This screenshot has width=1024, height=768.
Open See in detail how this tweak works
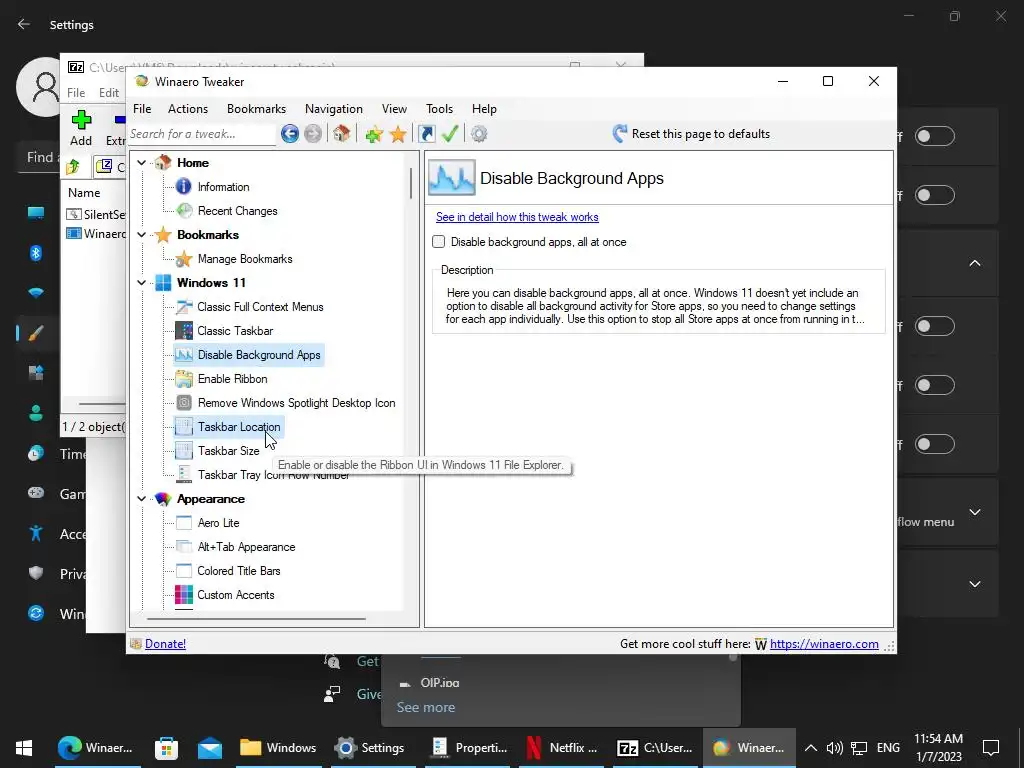[x=517, y=217]
